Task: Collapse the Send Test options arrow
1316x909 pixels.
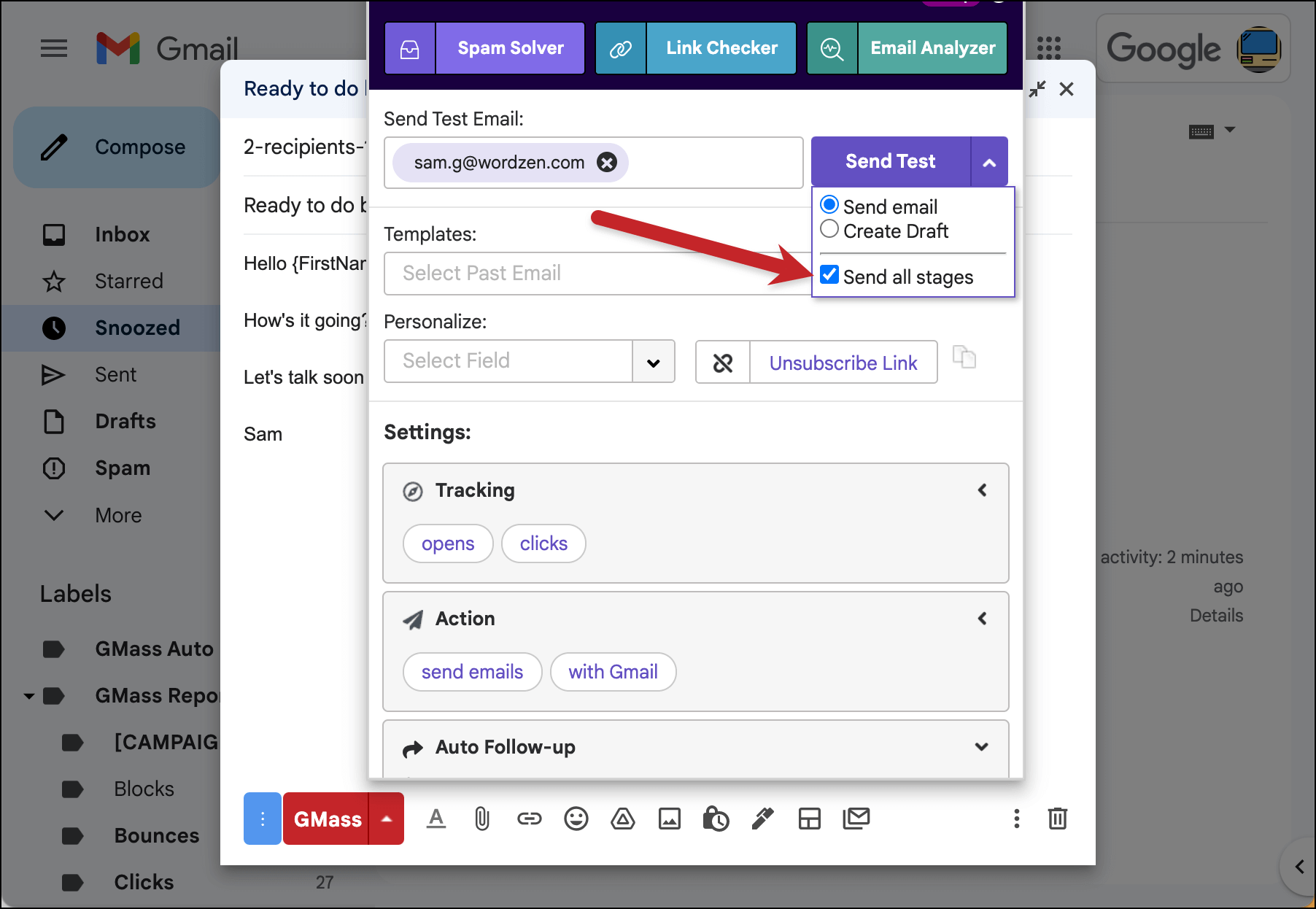Action: tap(989, 162)
